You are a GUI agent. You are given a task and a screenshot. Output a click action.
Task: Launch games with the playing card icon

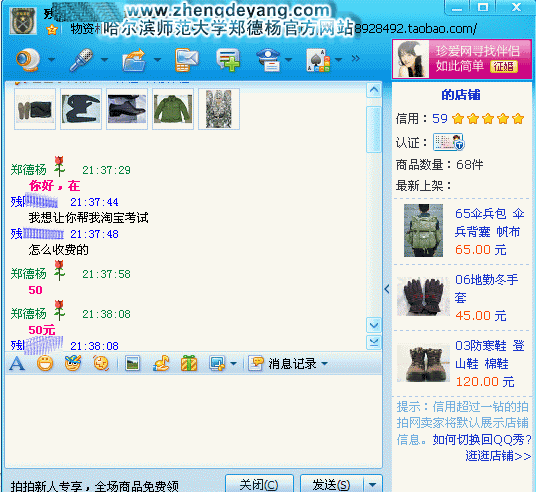(318, 60)
